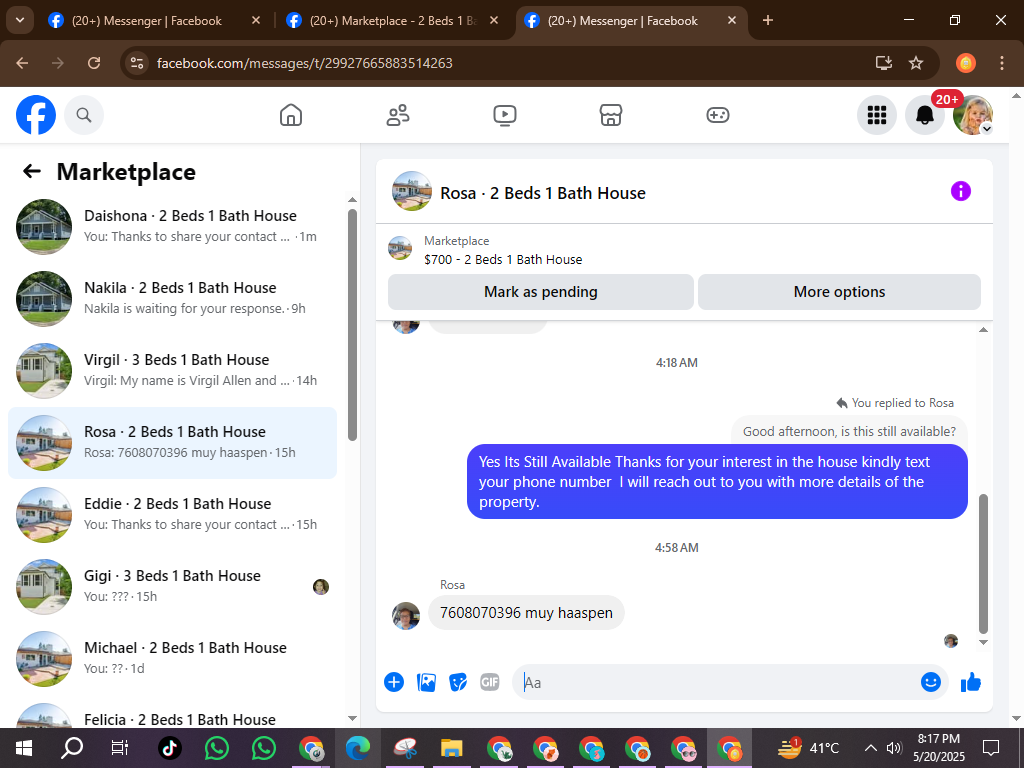Open Daishona's conversation
Viewport: 1024px width, 768px height.
pyautogui.click(x=172, y=226)
